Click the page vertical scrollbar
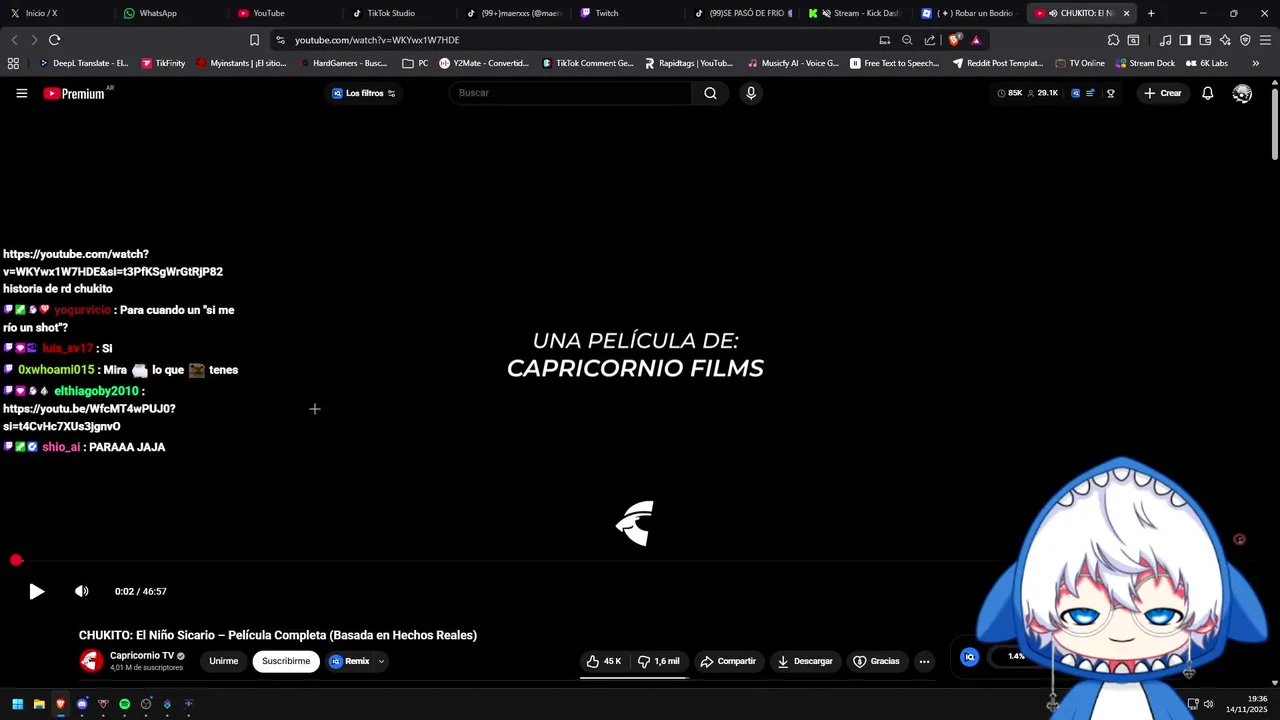 click(x=1275, y=125)
